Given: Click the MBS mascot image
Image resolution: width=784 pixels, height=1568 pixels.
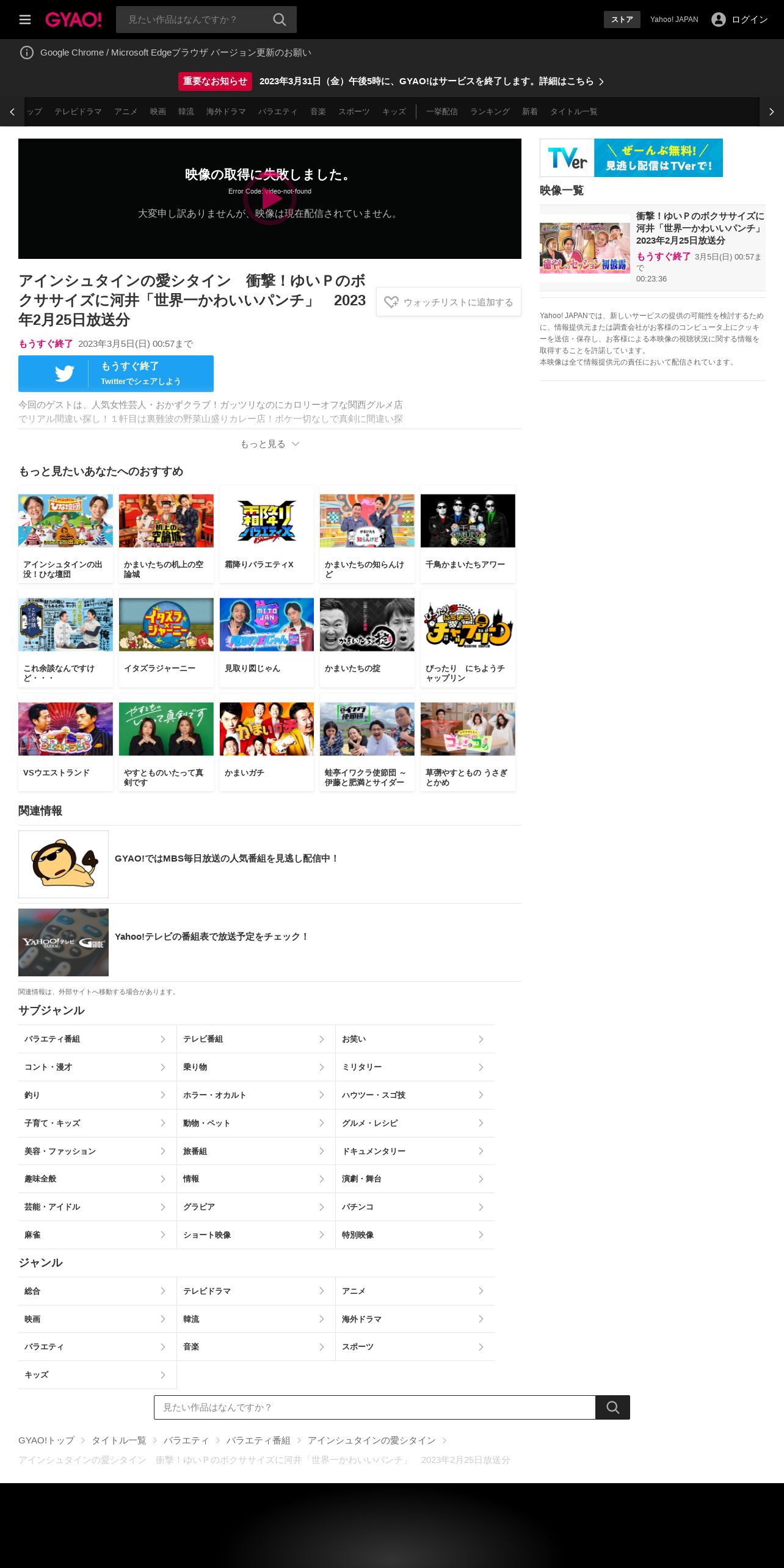Looking at the screenshot, I should pos(64,864).
